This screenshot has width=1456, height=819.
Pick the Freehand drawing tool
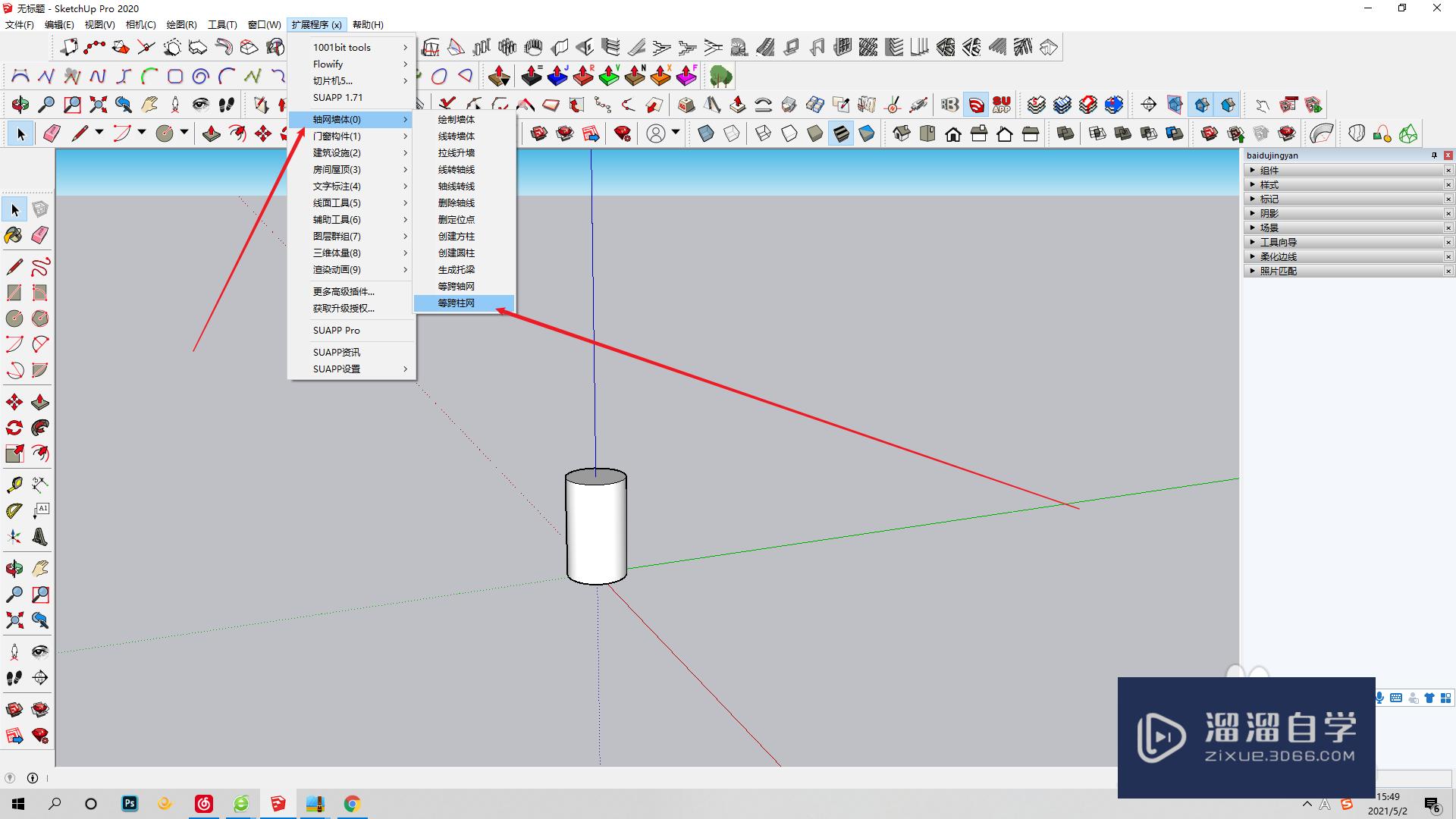click(40, 267)
